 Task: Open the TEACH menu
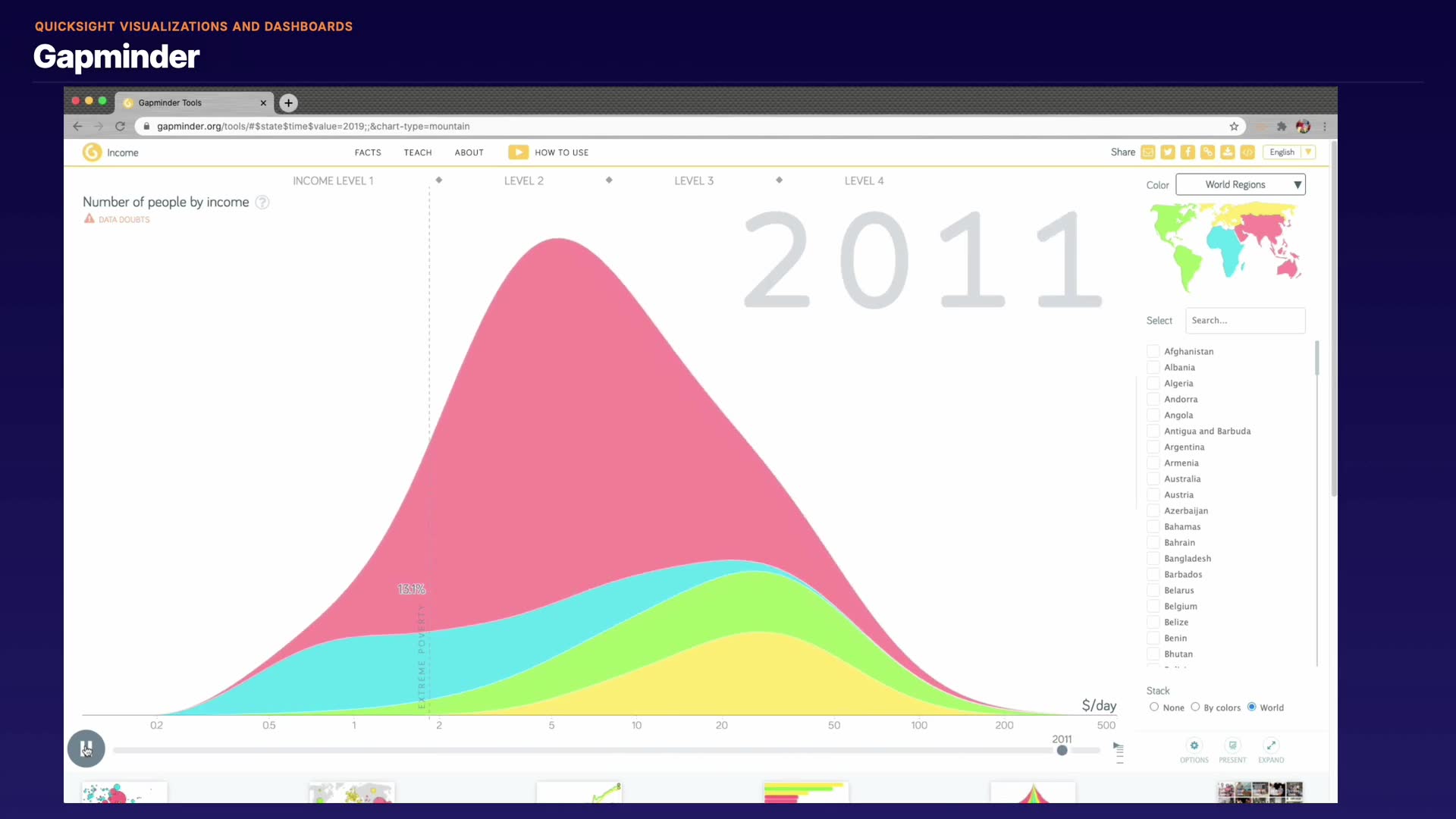click(418, 152)
